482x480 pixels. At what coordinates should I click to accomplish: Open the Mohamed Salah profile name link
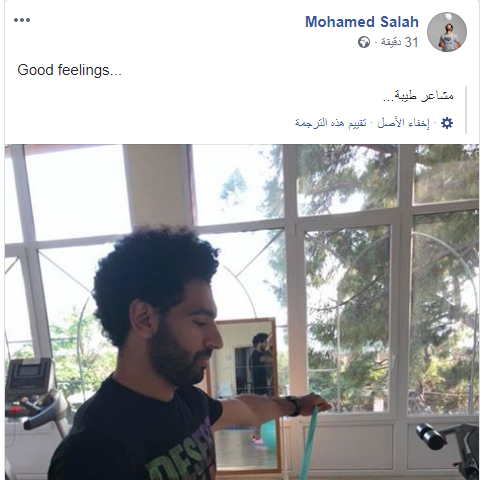point(362,22)
